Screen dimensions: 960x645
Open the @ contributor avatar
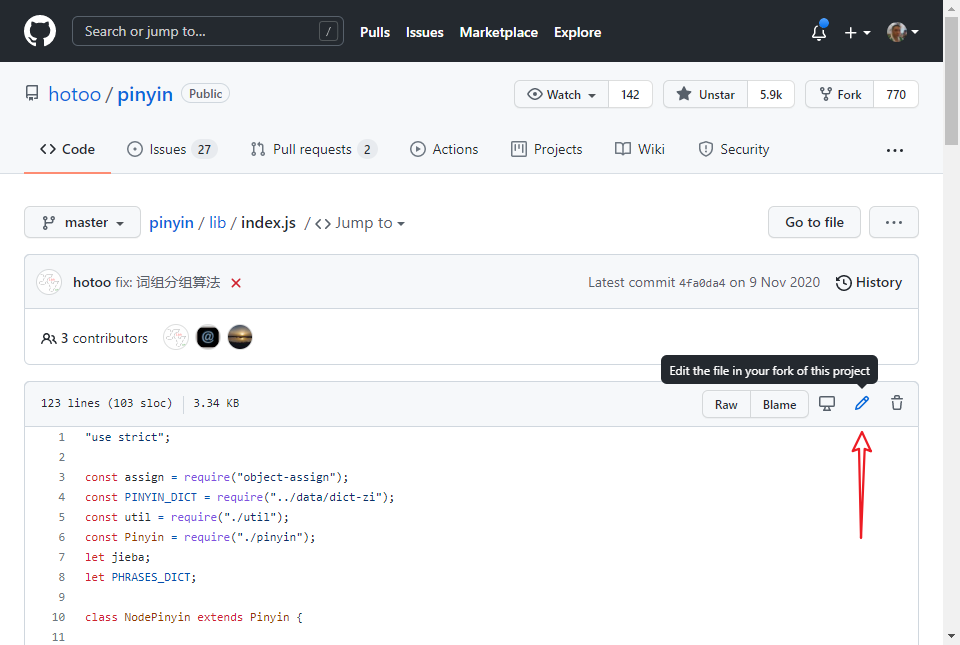coord(208,337)
